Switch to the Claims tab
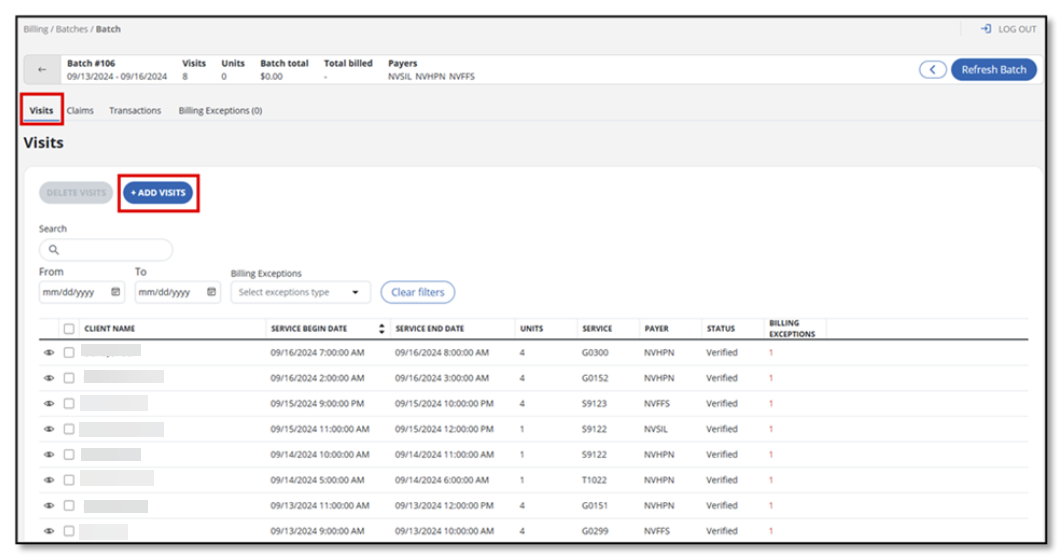The height and width of the screenshot is (558, 1057). (x=80, y=111)
